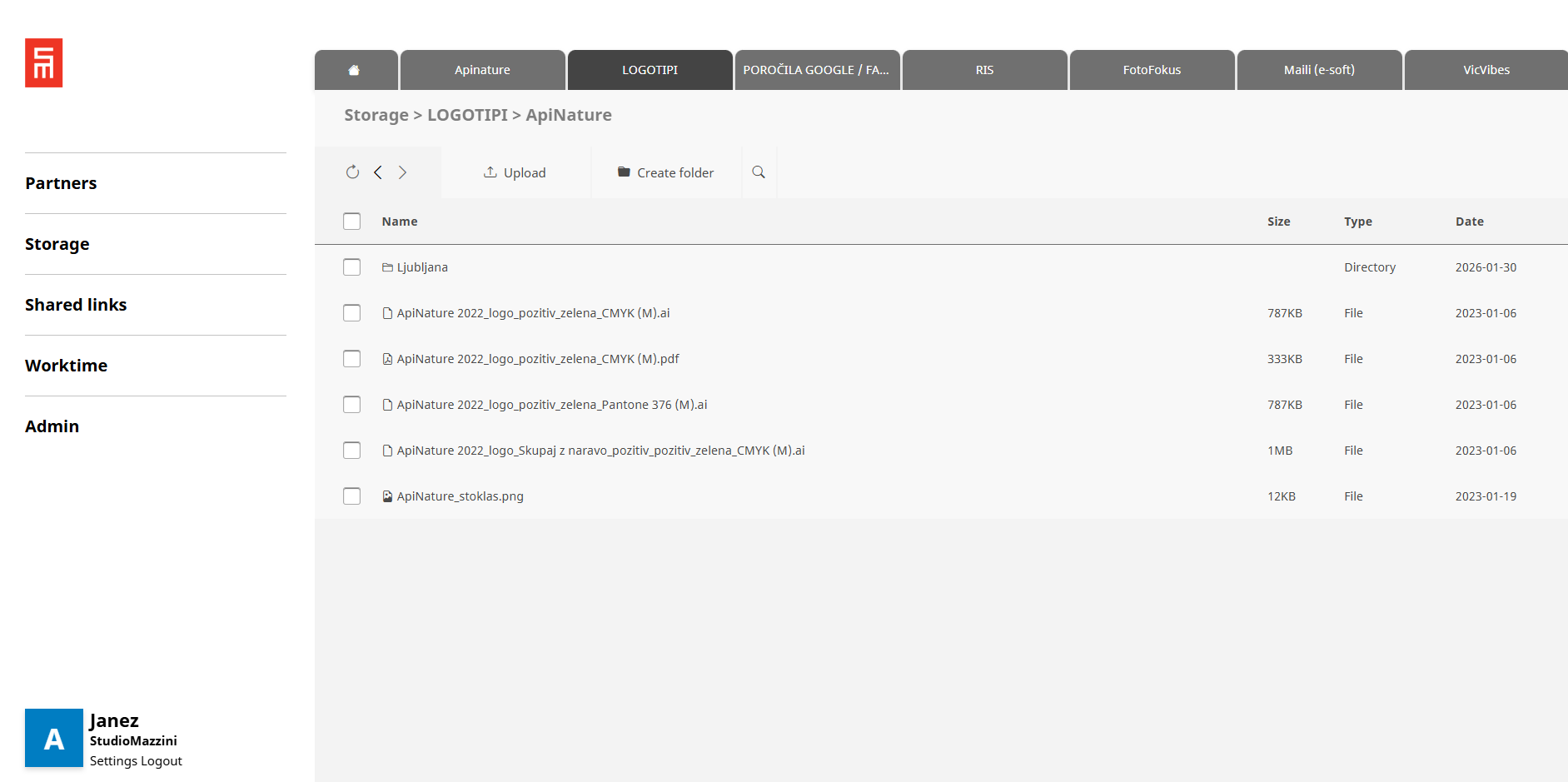Open the VicVibes tab
The image size is (1568, 782).
point(1486,70)
